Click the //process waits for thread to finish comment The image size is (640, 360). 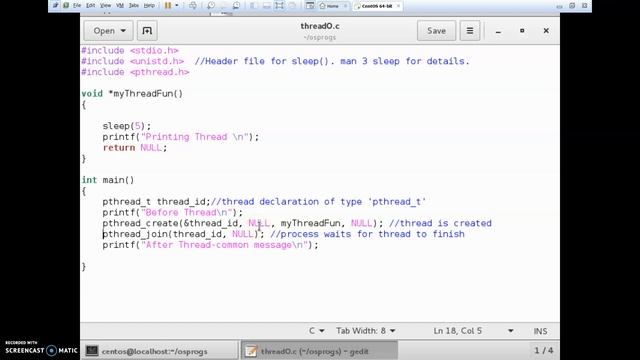(x=367, y=234)
